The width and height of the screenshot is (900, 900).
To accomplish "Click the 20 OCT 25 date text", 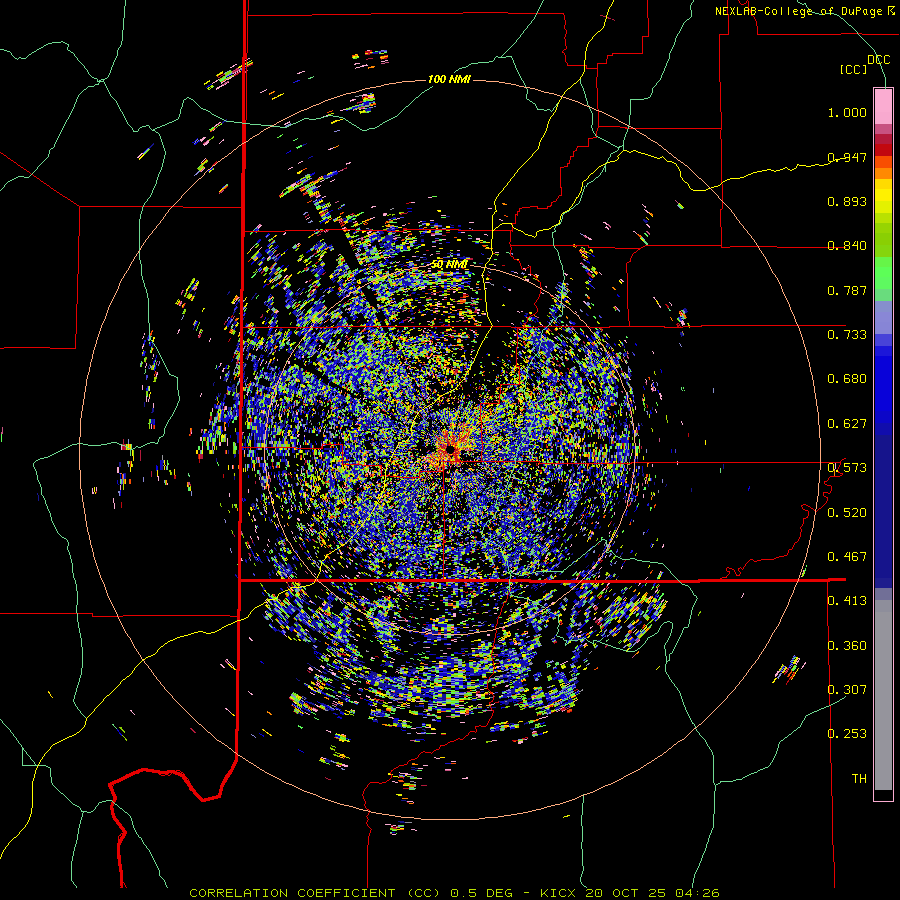I will pyautogui.click(x=625, y=893).
